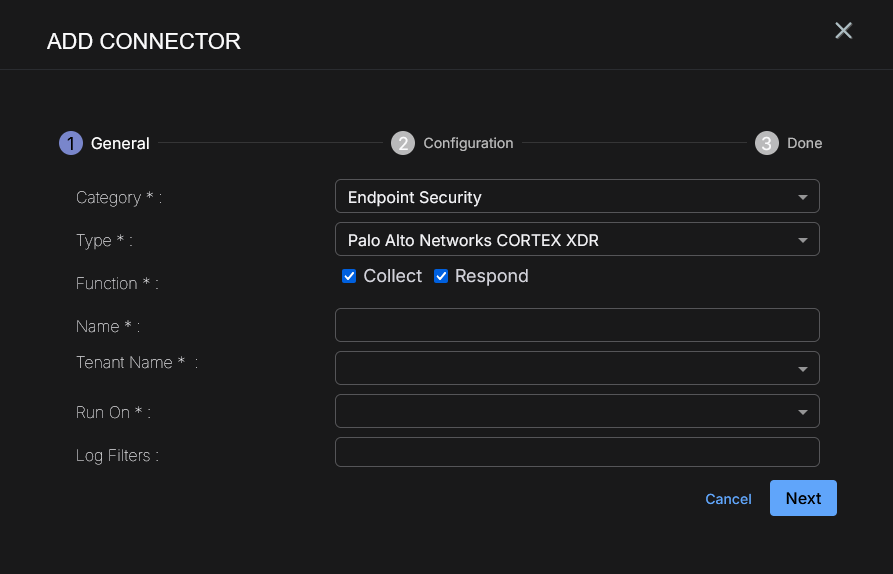The image size is (893, 574).
Task: Select the Configuration step label
Action: point(468,143)
